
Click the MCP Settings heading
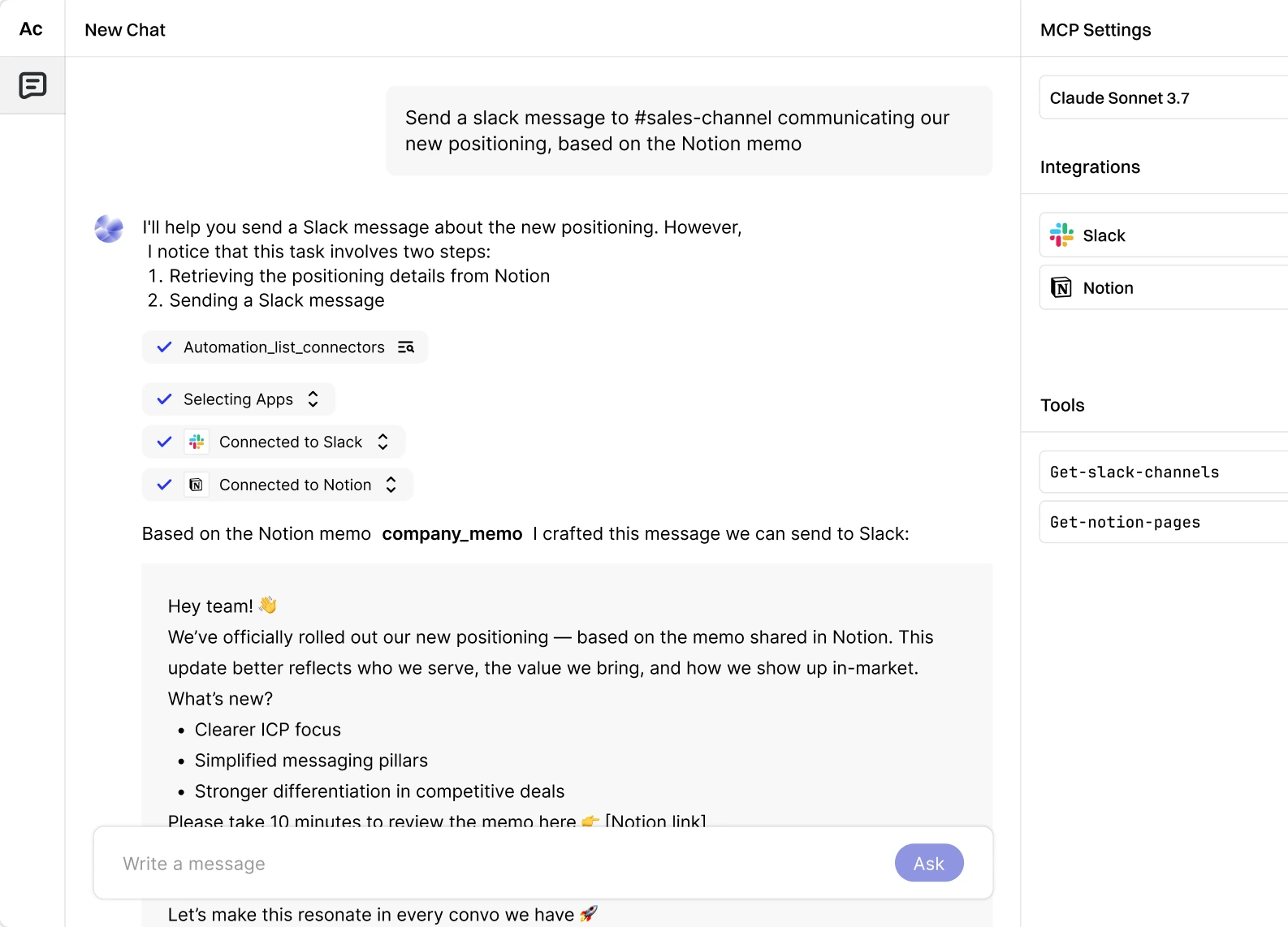coord(1096,30)
